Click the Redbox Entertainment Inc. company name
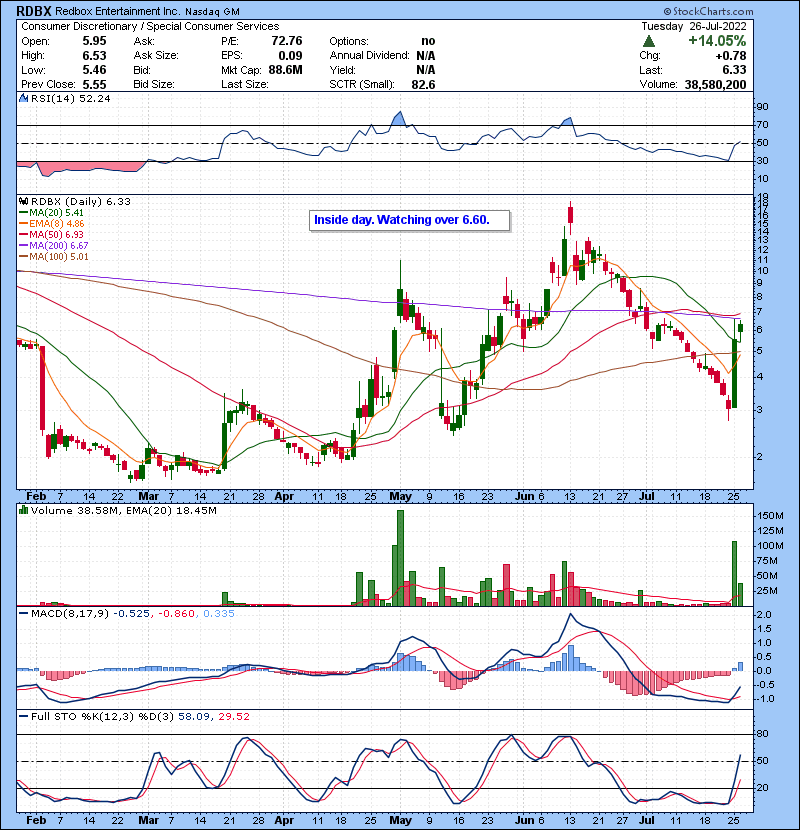The width and height of the screenshot is (800, 830). point(116,11)
